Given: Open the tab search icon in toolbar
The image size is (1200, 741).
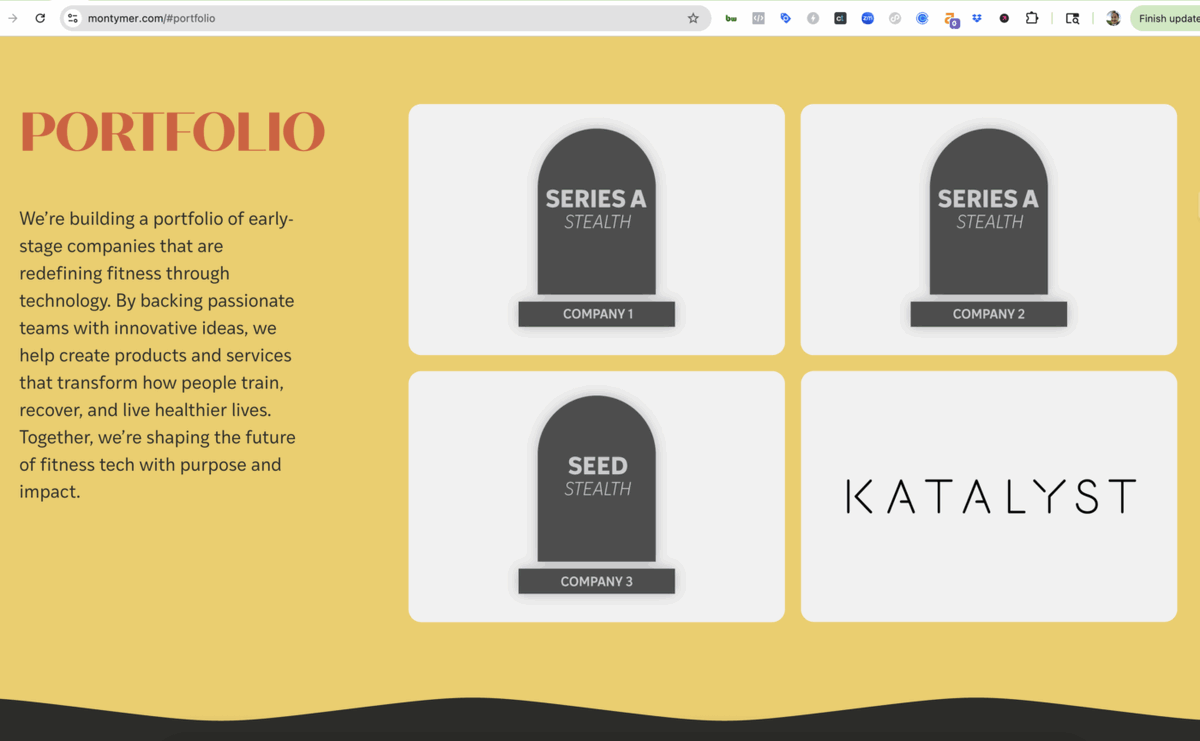Looking at the screenshot, I should (1072, 18).
